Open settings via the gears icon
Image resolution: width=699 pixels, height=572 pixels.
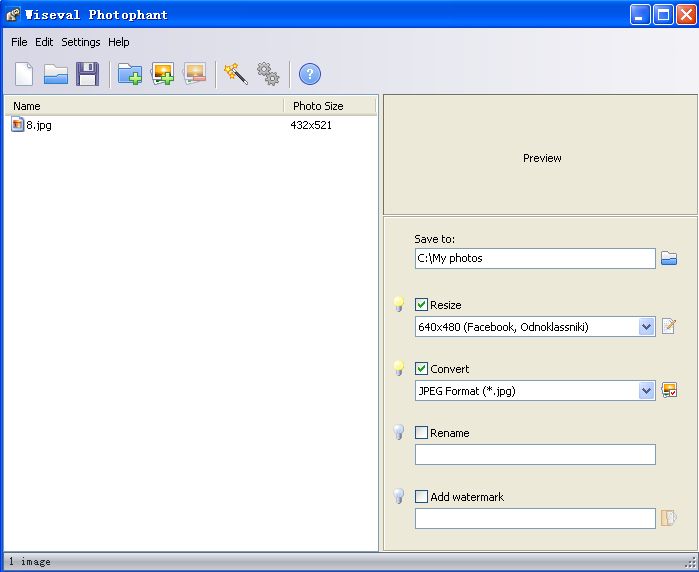(268, 74)
